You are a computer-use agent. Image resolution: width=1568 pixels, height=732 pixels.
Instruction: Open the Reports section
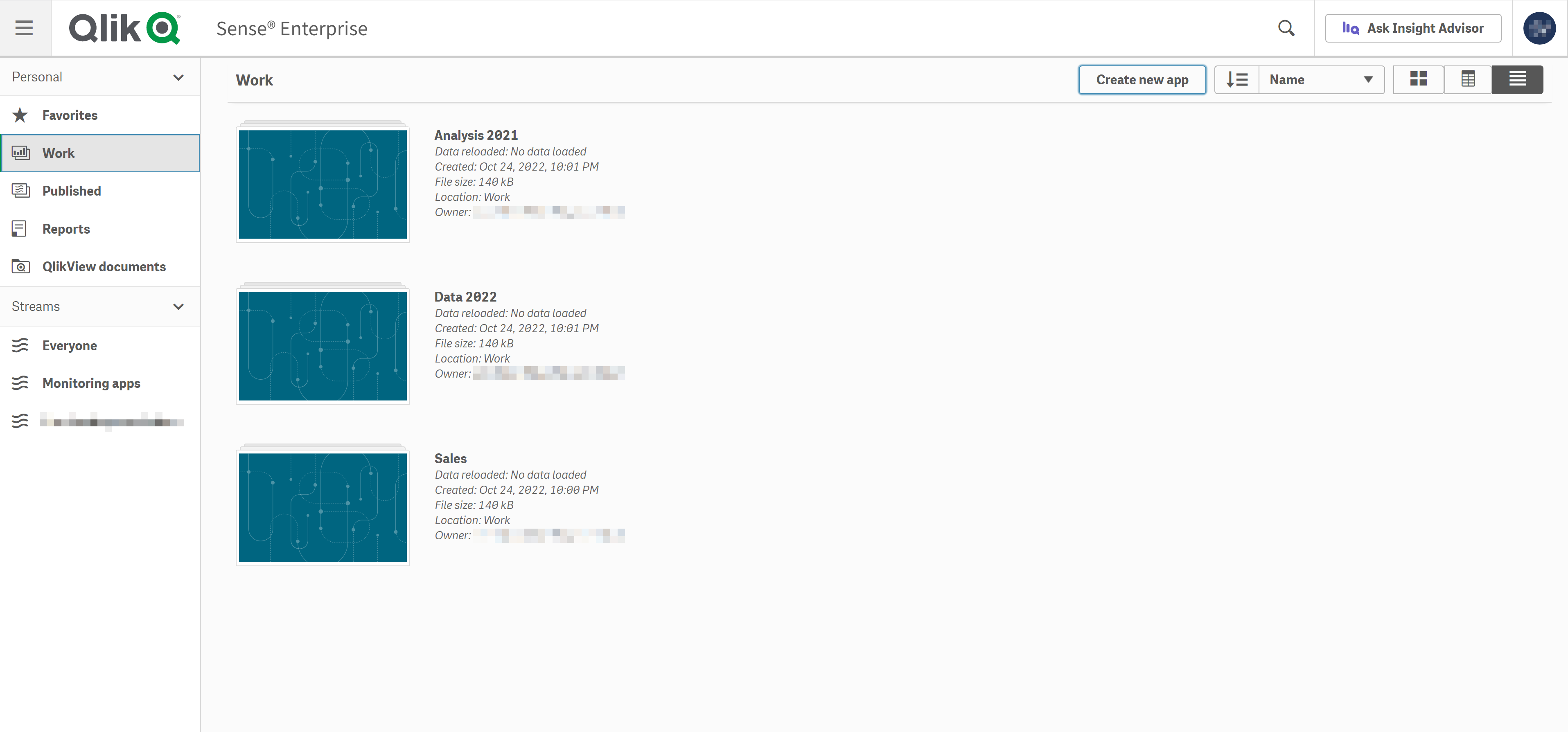[x=100, y=229]
